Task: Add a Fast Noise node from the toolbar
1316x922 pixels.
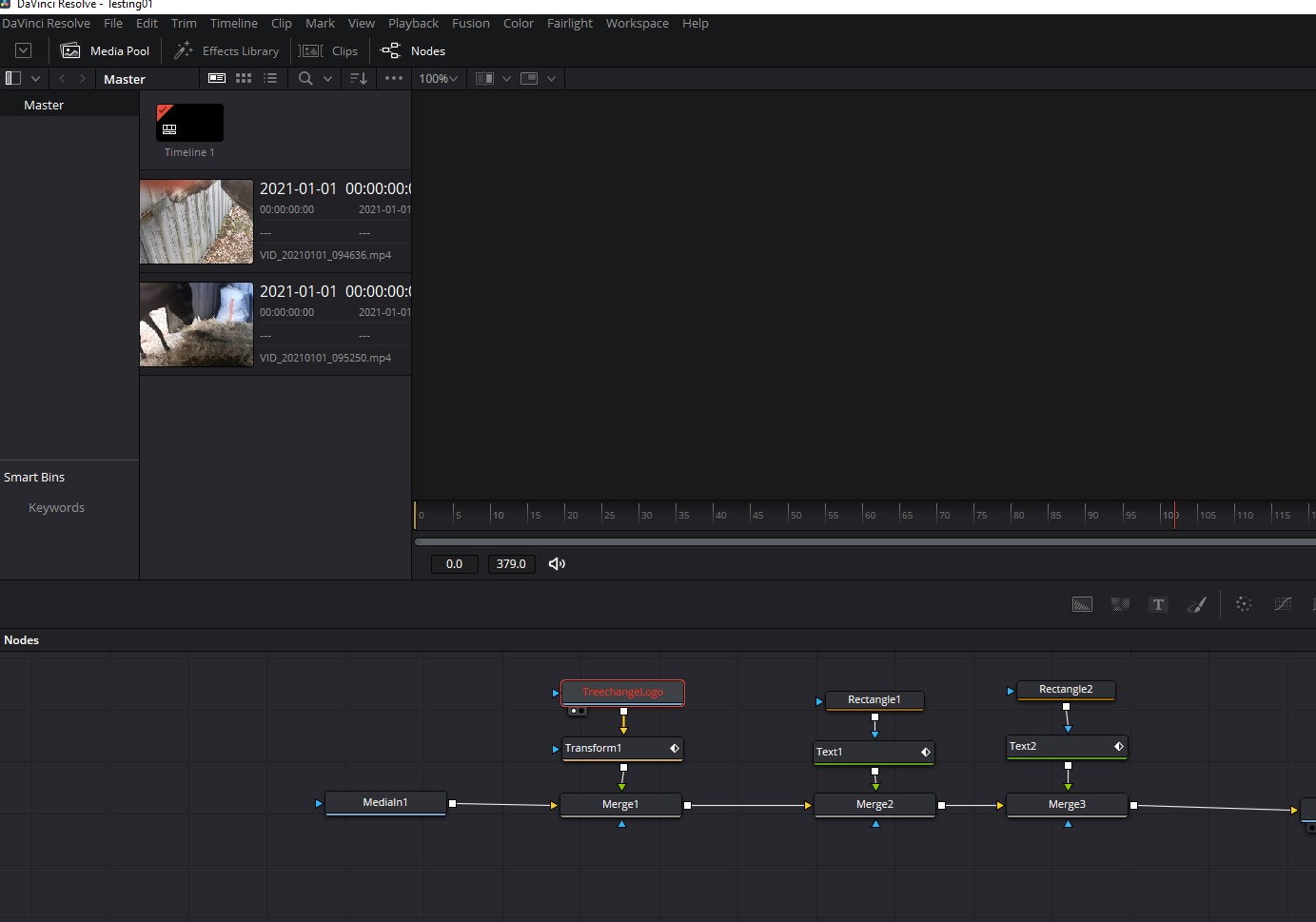Action: 1120,604
